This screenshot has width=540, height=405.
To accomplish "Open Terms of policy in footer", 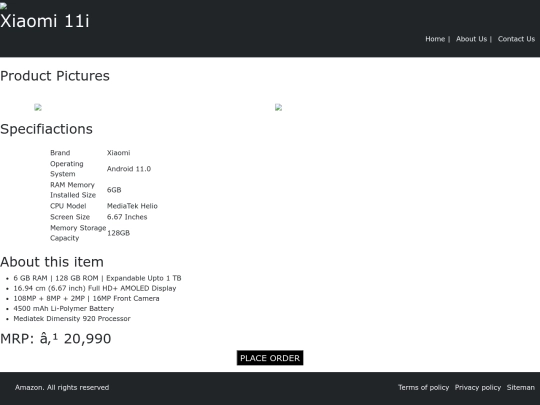I will click(424, 387).
